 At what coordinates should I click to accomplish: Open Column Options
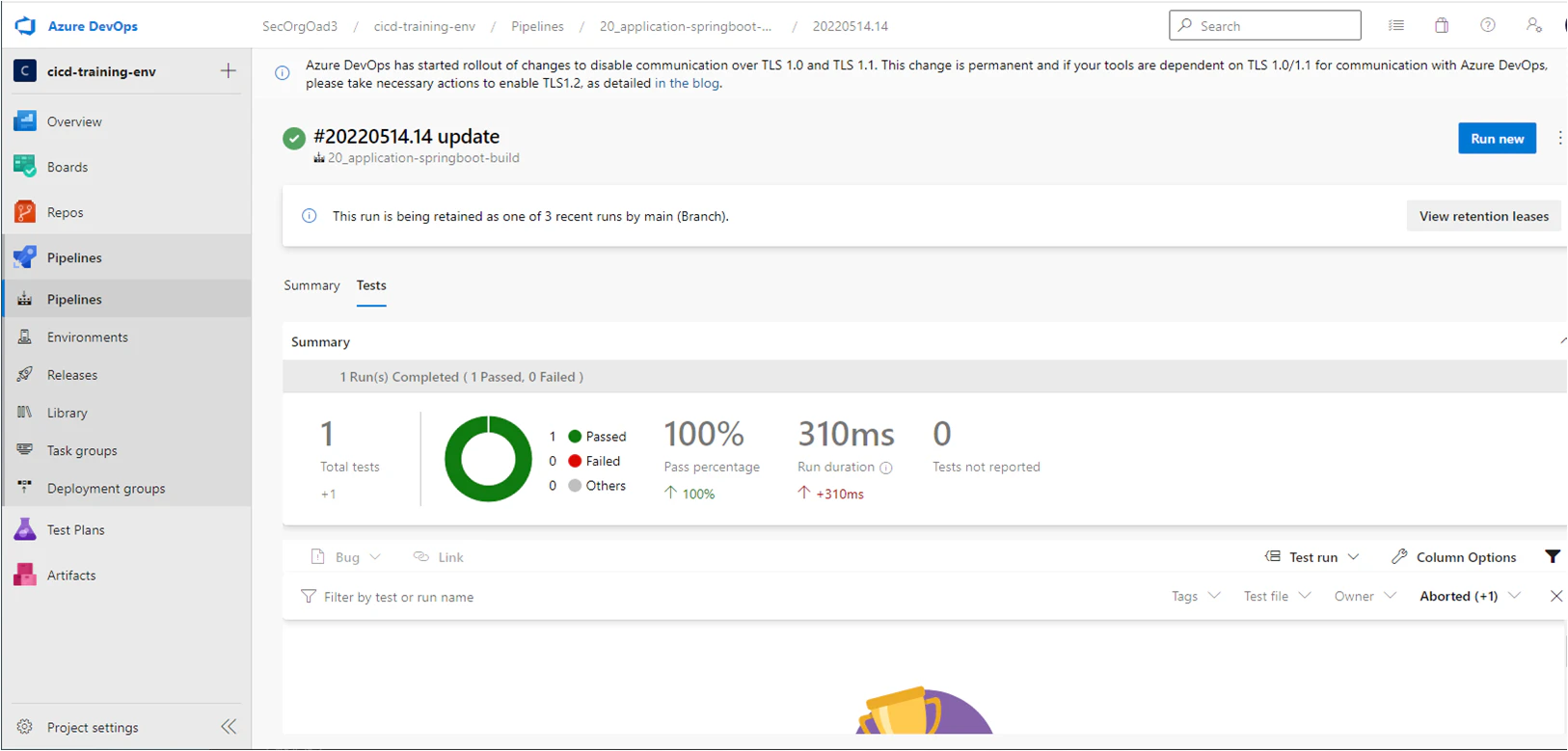1454,557
